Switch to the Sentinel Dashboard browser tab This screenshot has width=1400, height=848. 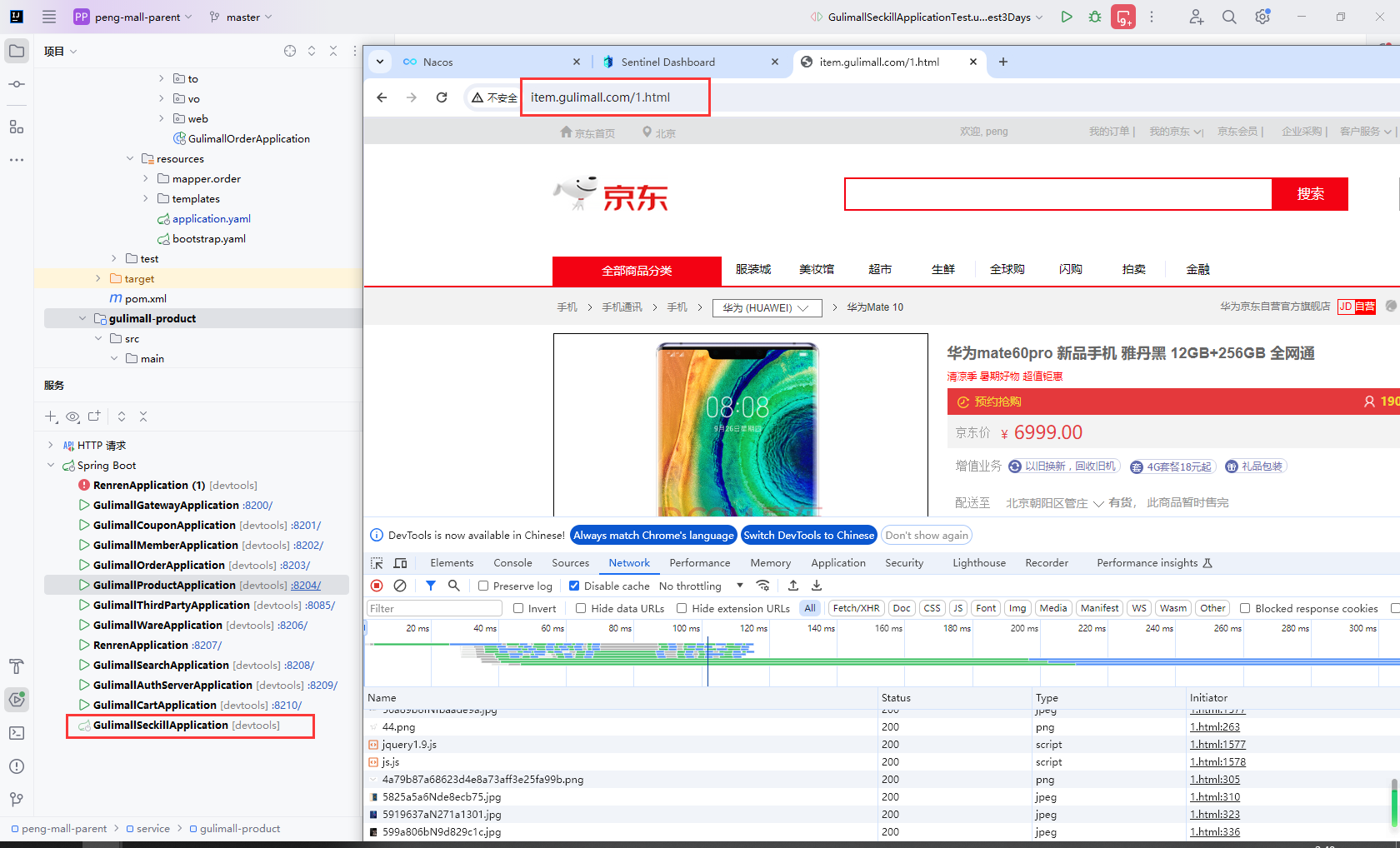coord(689,62)
